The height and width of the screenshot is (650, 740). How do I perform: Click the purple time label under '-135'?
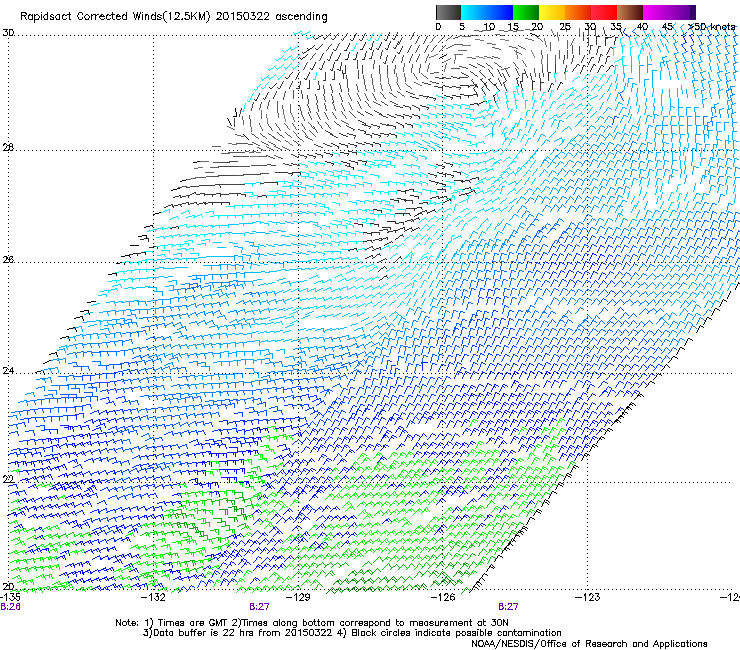click(x=10, y=607)
